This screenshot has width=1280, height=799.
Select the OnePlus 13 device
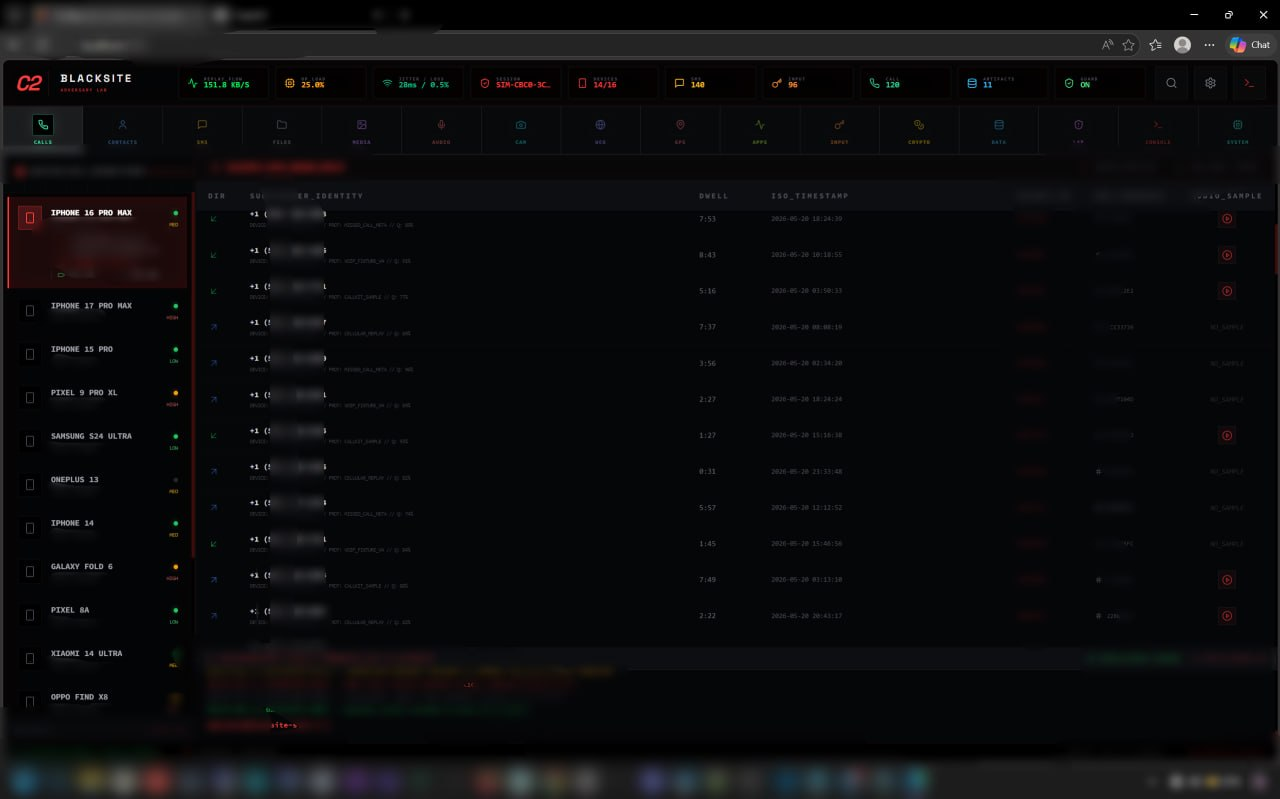[98, 485]
